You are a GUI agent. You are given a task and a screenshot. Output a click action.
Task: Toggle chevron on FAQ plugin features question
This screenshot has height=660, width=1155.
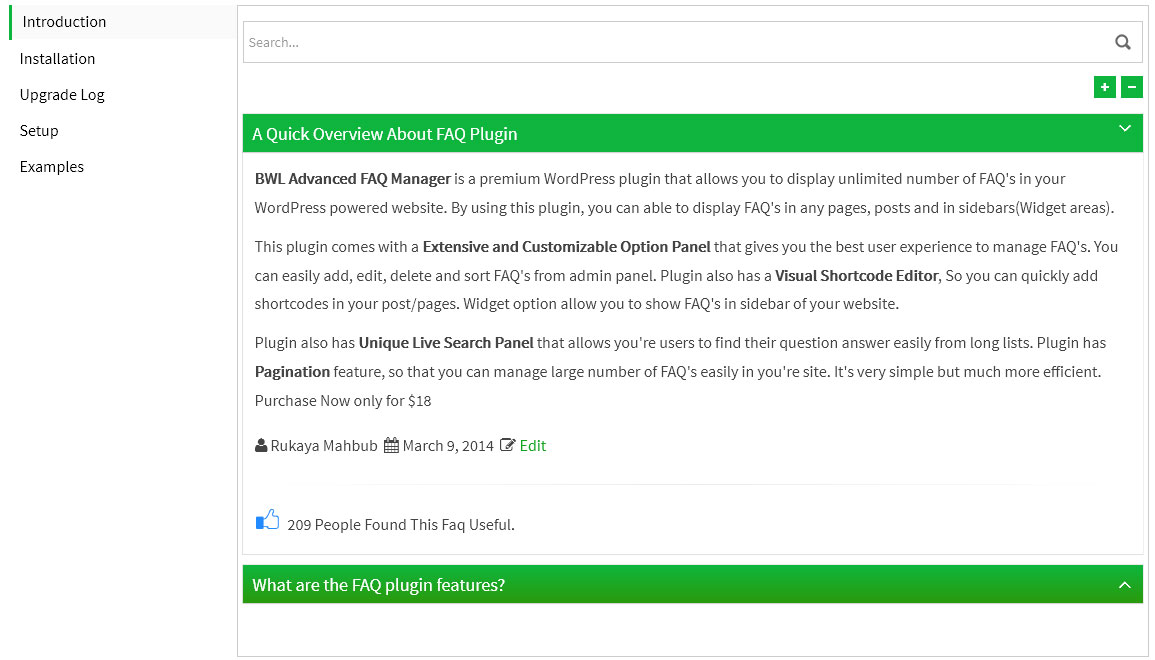(x=1124, y=585)
